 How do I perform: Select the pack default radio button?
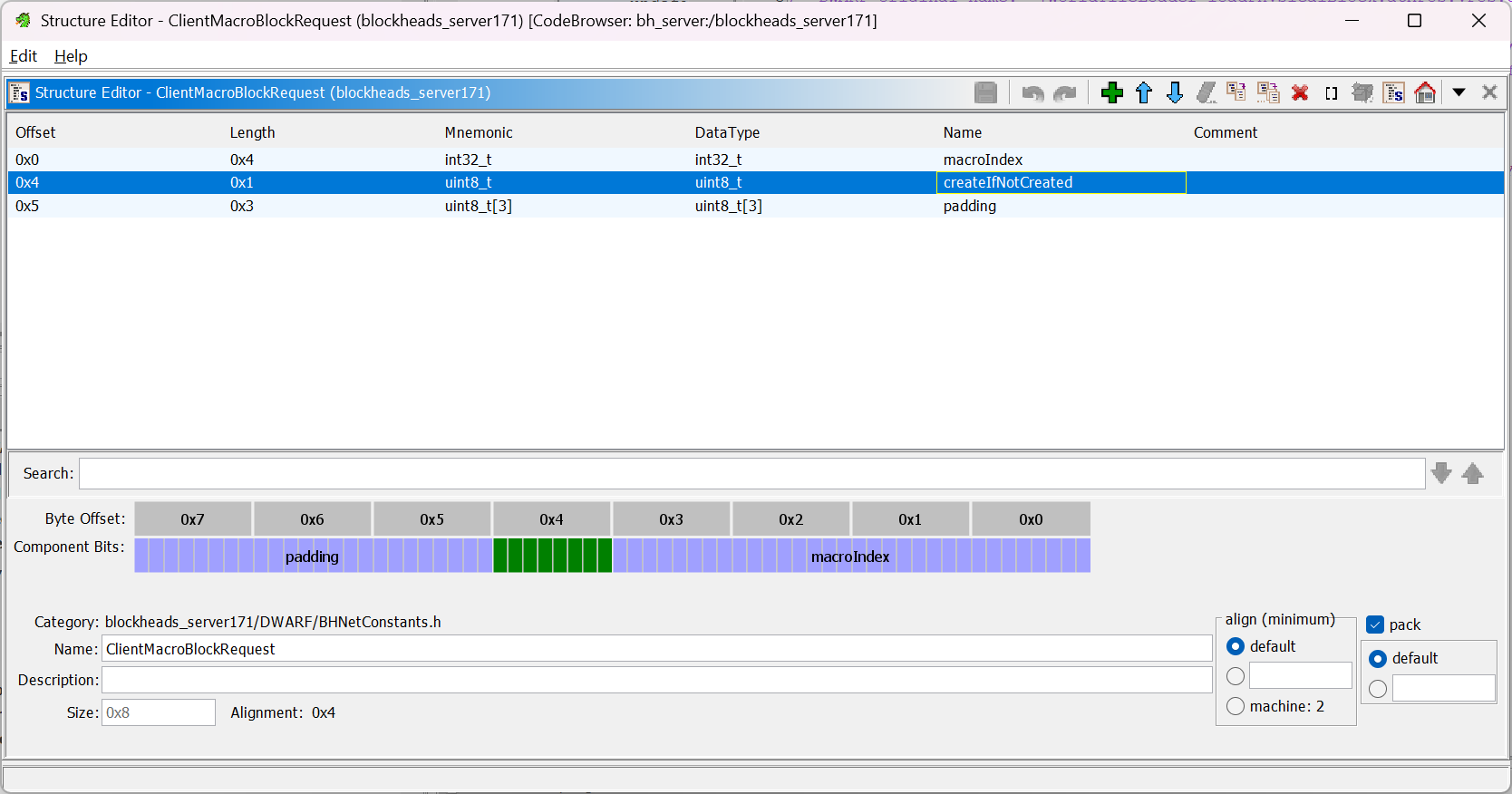[x=1378, y=658]
